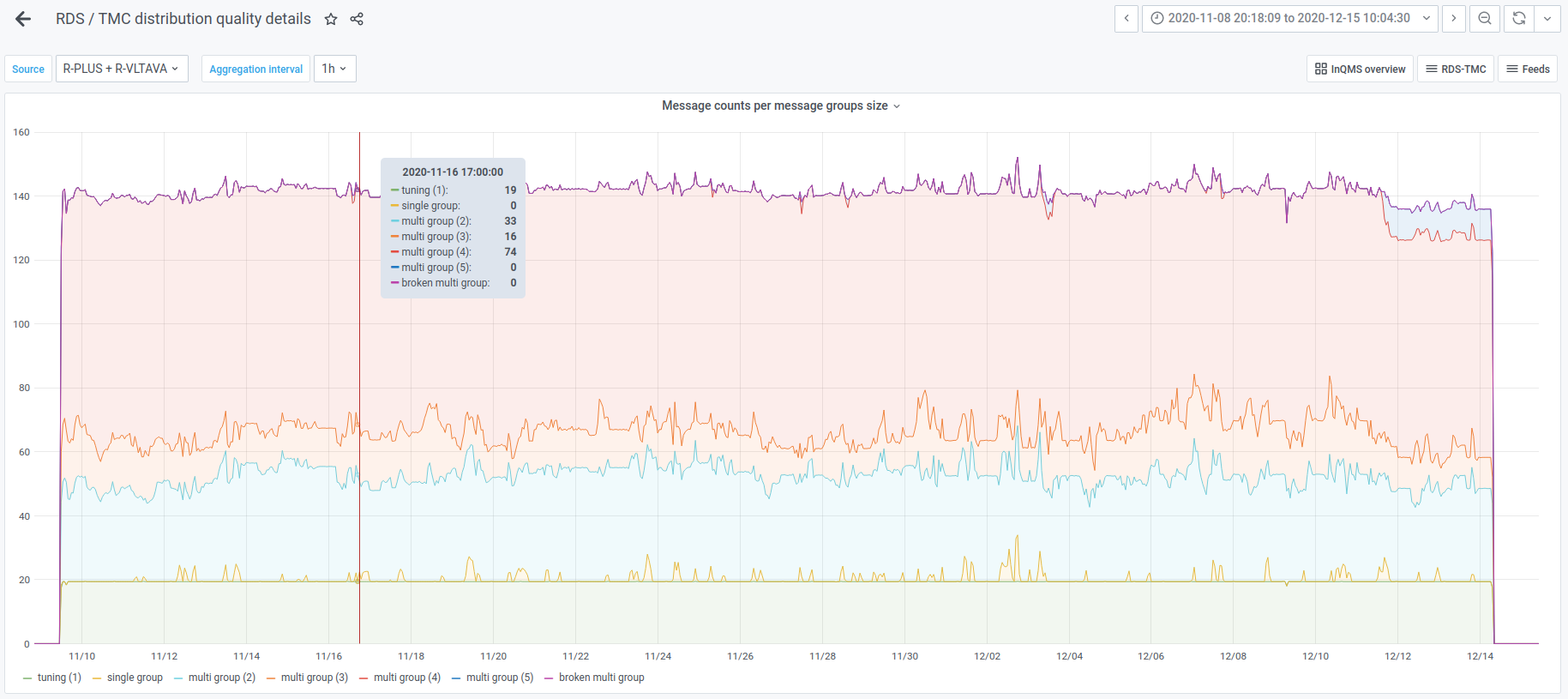The image size is (1568, 699).
Task: Zoom out the time range
Action: pos(1485,18)
